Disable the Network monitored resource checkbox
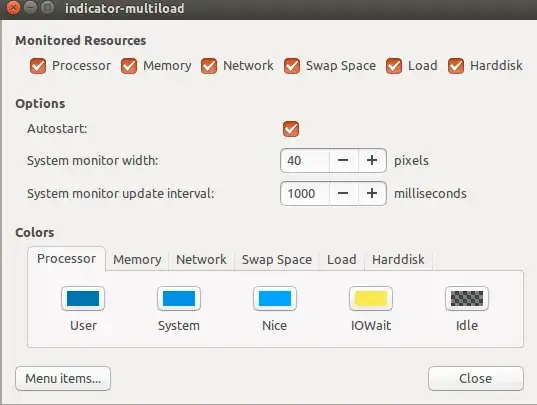 [x=209, y=66]
